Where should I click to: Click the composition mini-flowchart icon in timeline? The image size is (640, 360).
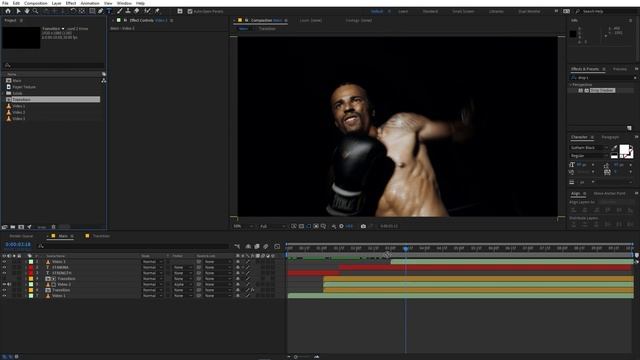coord(237,246)
